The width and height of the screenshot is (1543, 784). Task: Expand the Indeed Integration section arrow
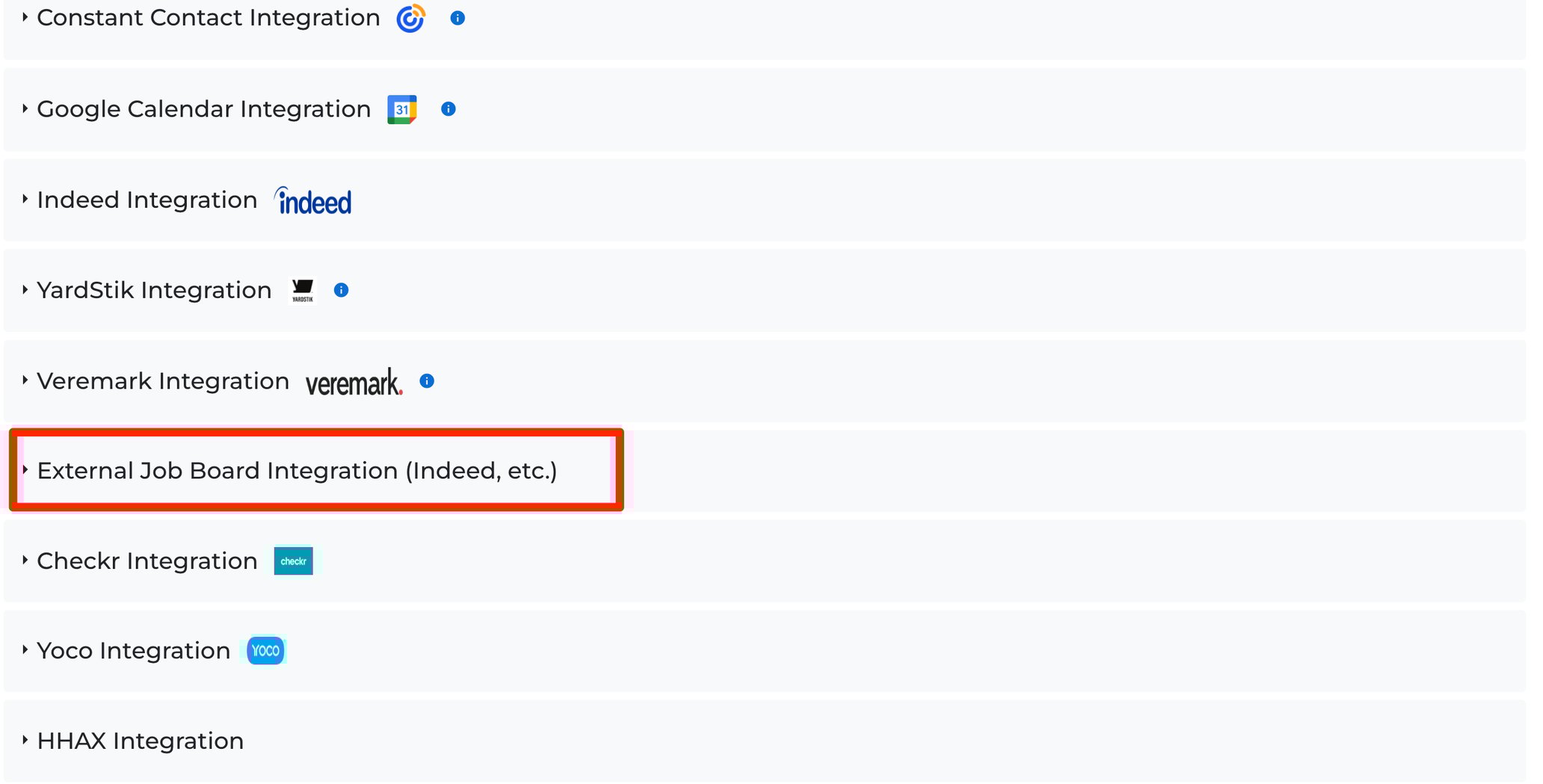coord(25,199)
